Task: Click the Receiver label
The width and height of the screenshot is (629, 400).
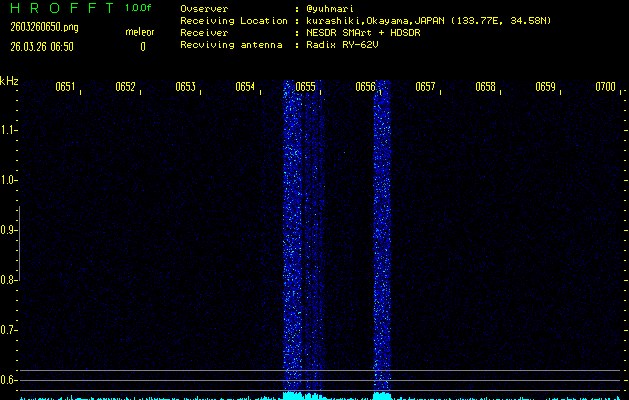Action: [x=204, y=33]
